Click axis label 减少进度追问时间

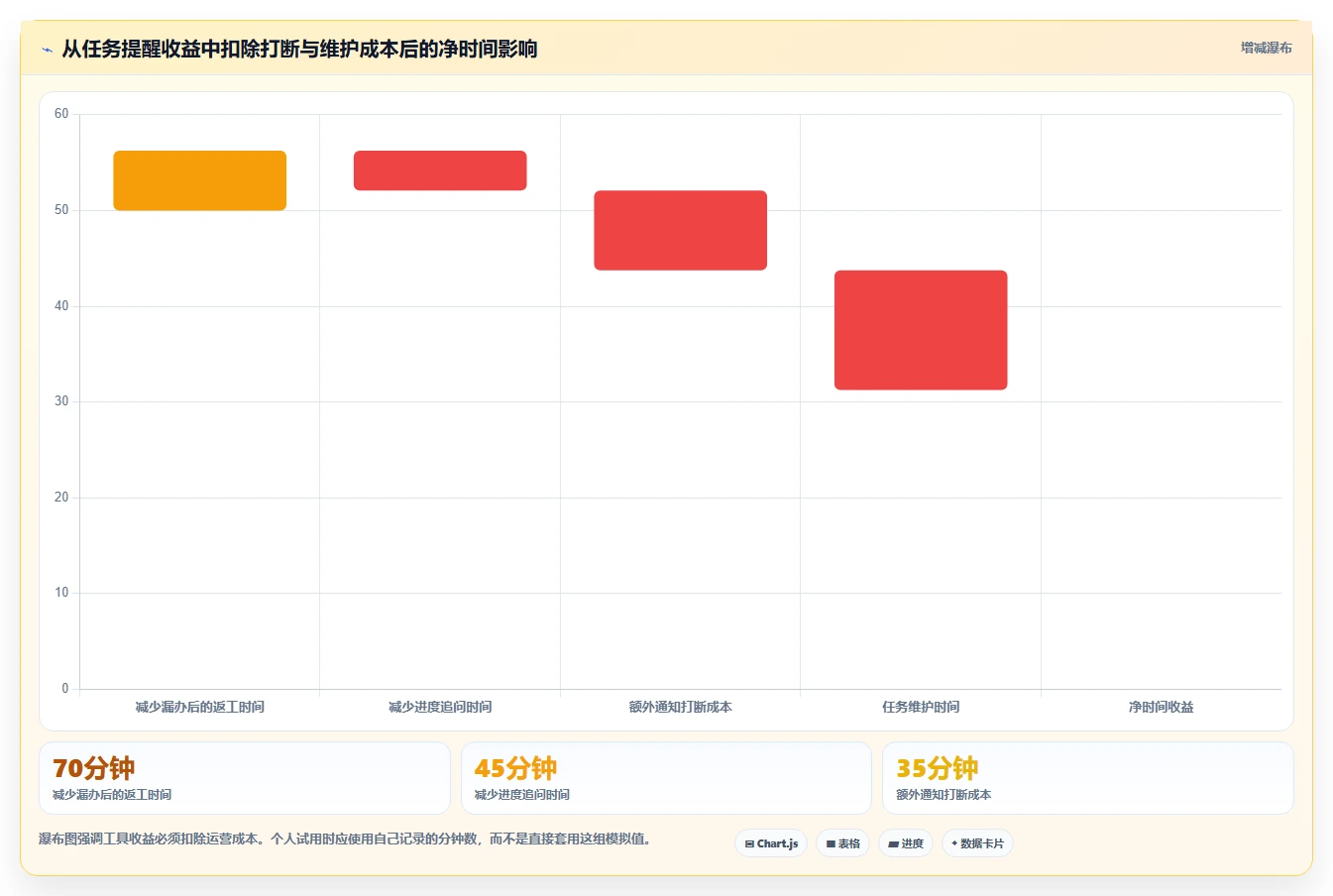[440, 707]
